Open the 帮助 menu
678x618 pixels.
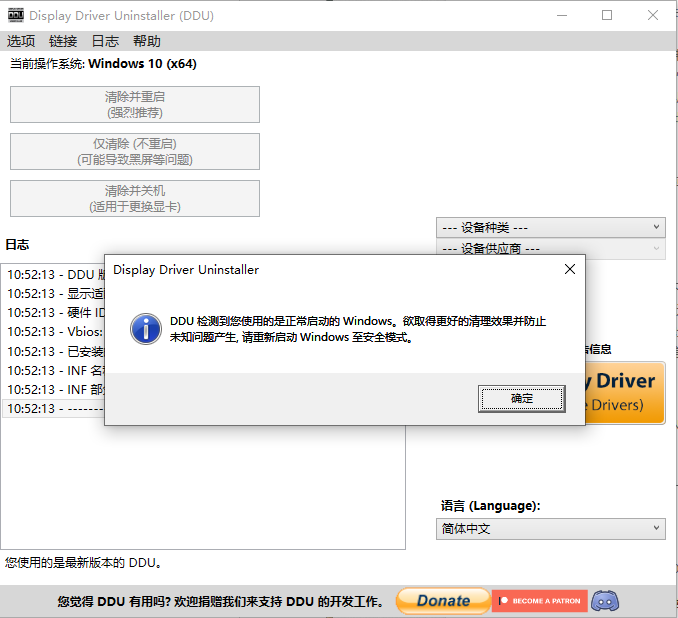(x=147, y=41)
